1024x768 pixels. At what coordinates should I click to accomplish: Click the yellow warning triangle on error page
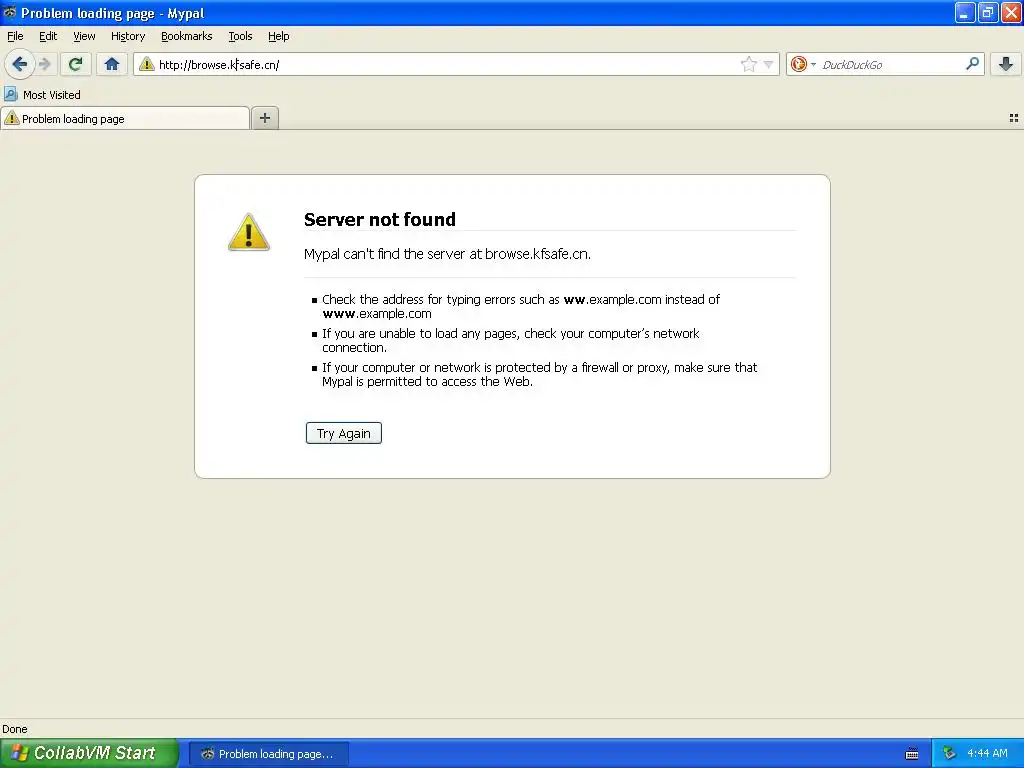point(249,232)
